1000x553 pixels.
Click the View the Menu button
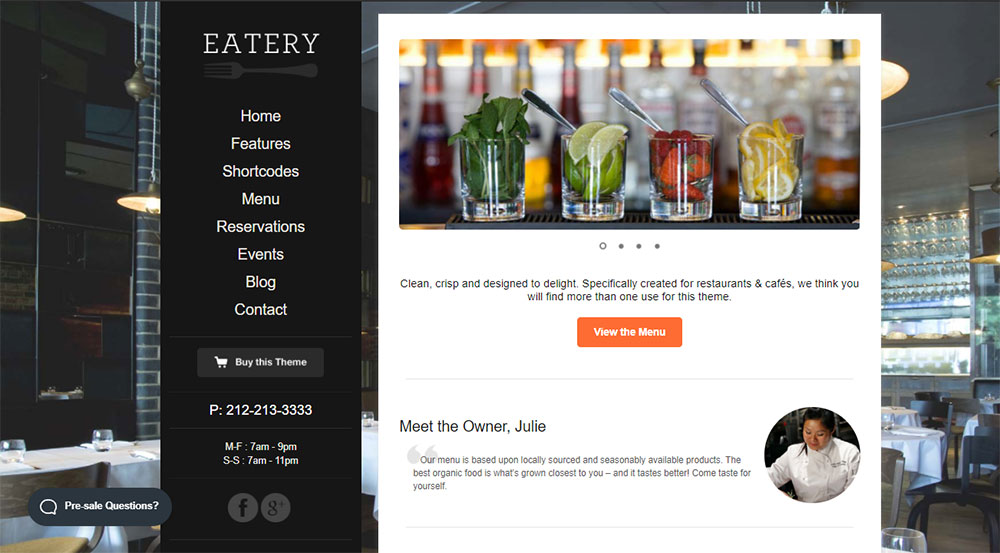629,332
